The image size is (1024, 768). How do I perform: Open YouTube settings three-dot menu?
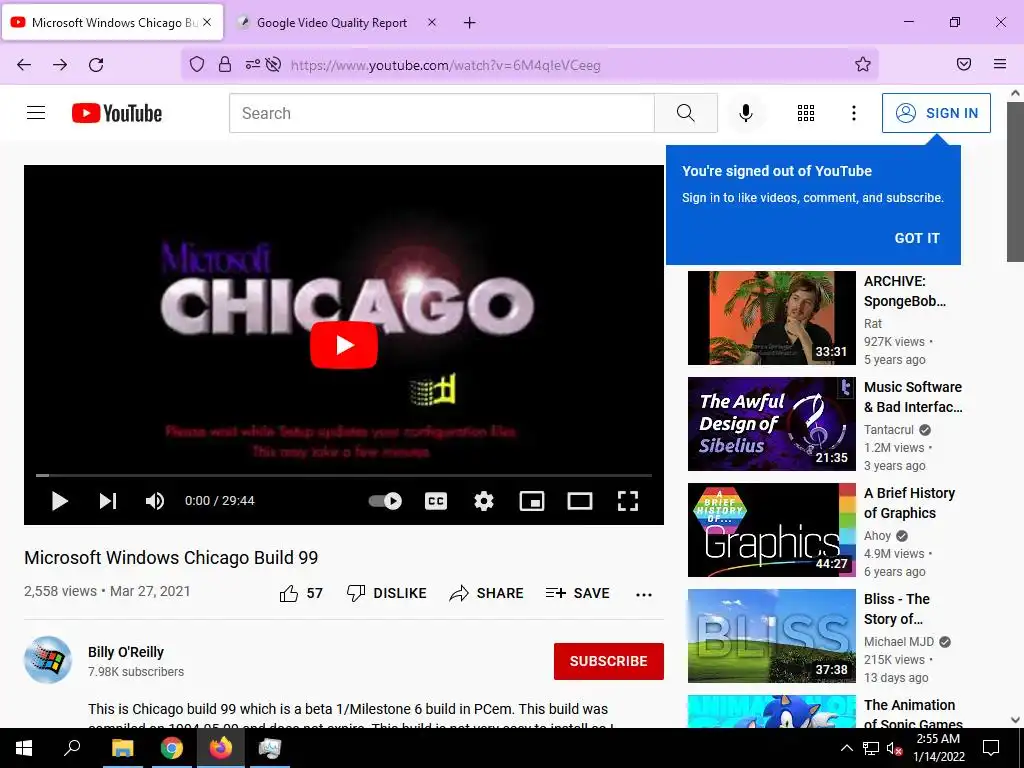pyautogui.click(x=854, y=113)
